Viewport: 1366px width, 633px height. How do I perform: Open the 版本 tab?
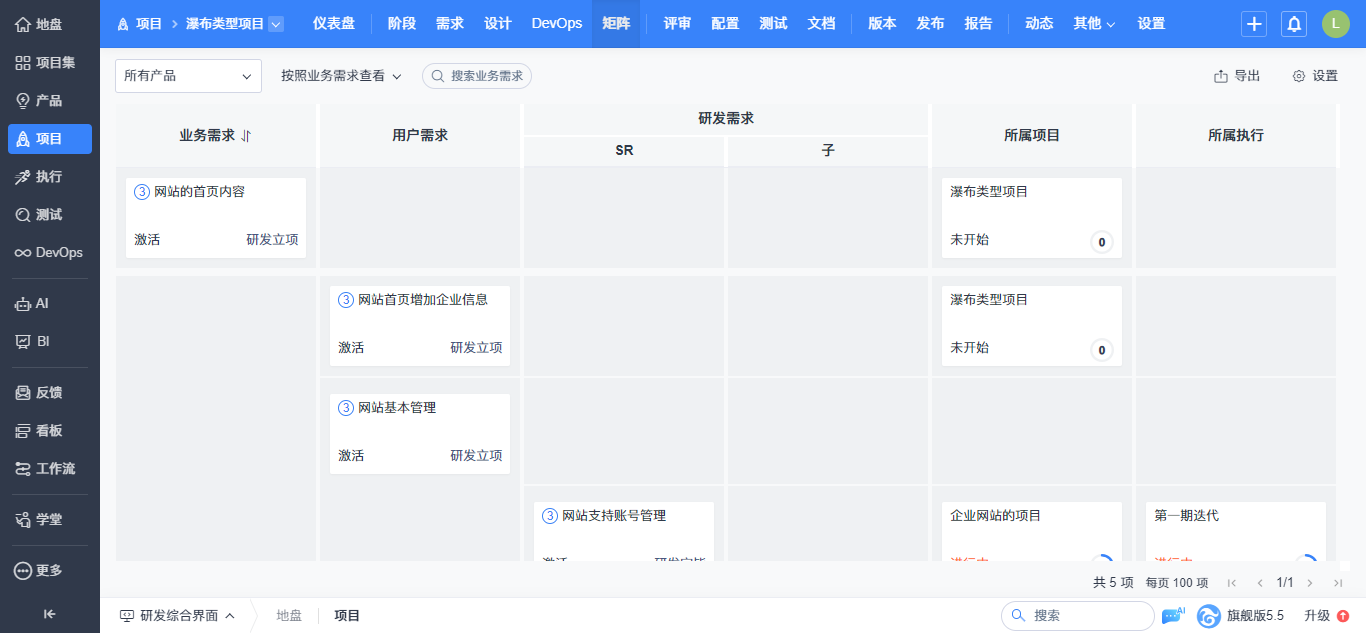pos(882,24)
